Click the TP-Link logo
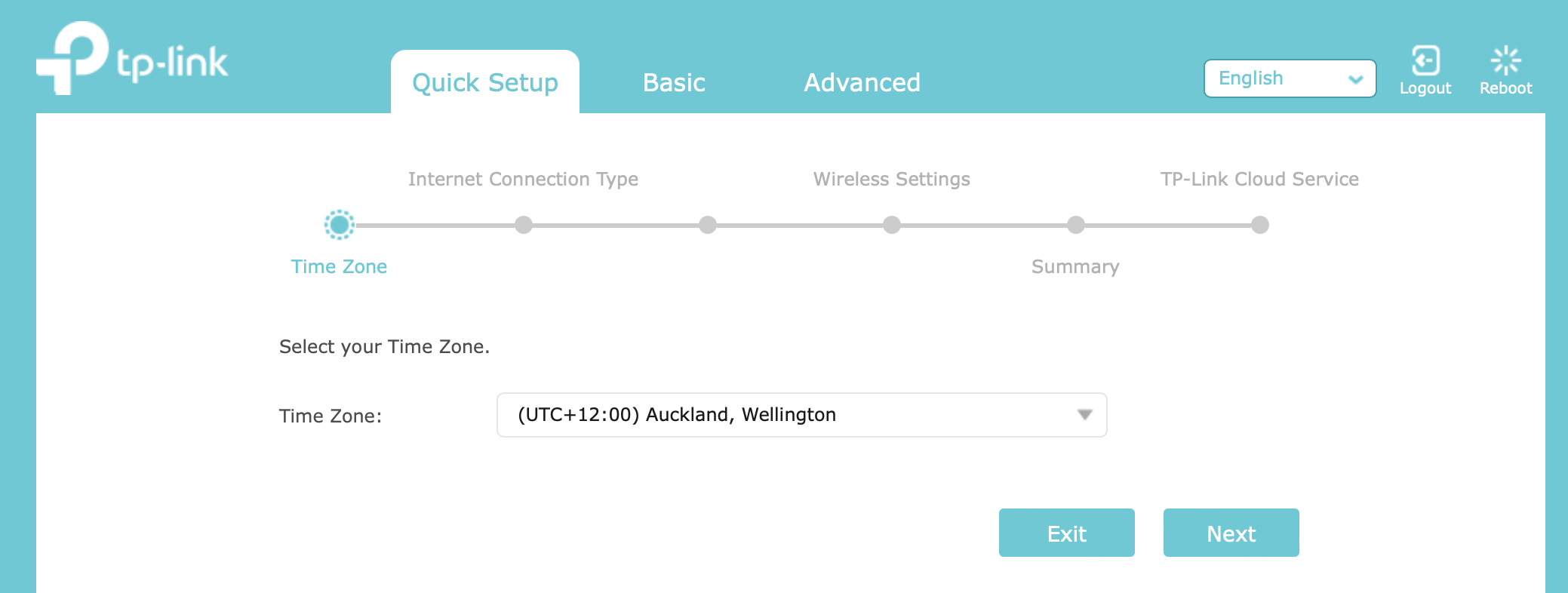Viewport: 1568px width, 593px height. (x=132, y=60)
